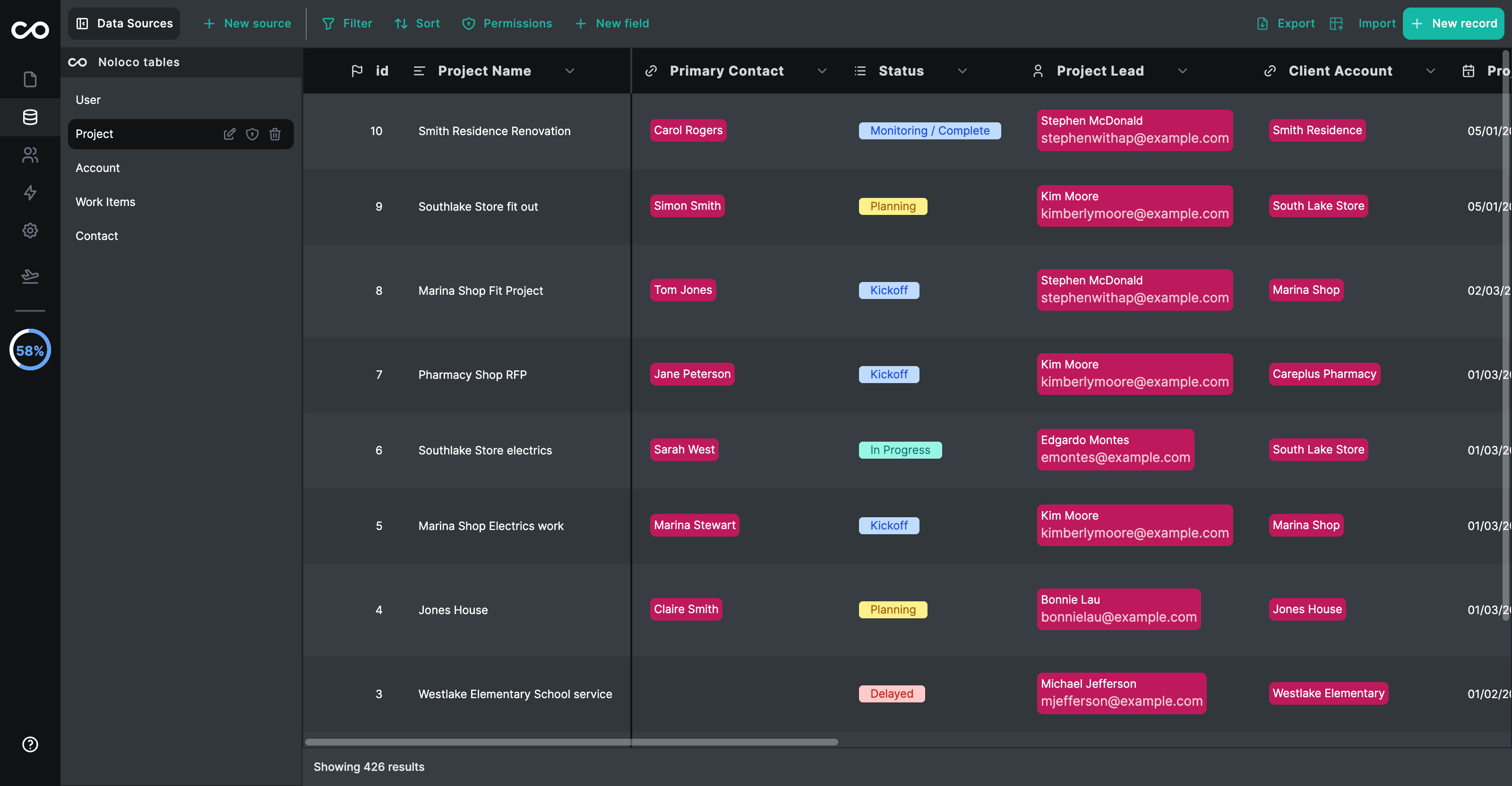Expand the Status column dropdown chevron
The height and width of the screenshot is (786, 1512).
(962, 71)
